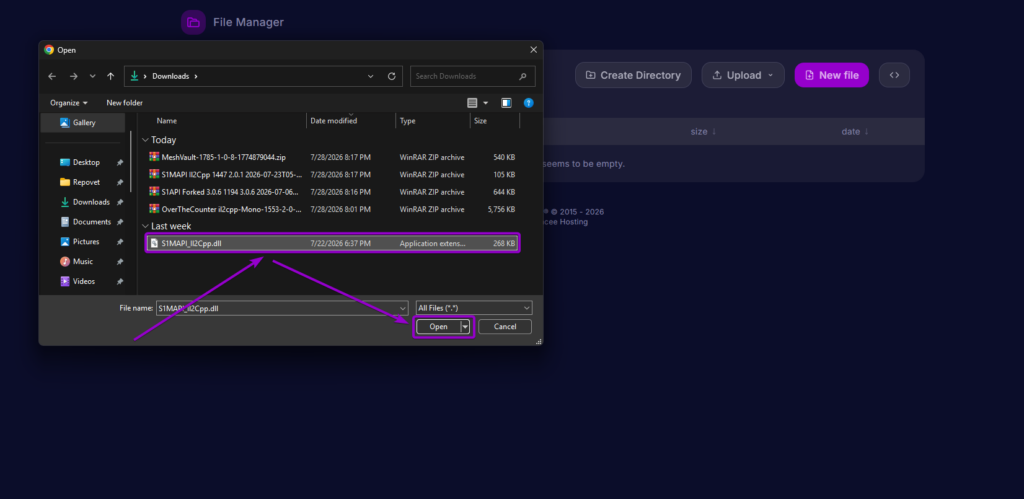Click the Forward arrow in Open dialog
This screenshot has width=1024, height=499.
pyautogui.click(x=73, y=76)
